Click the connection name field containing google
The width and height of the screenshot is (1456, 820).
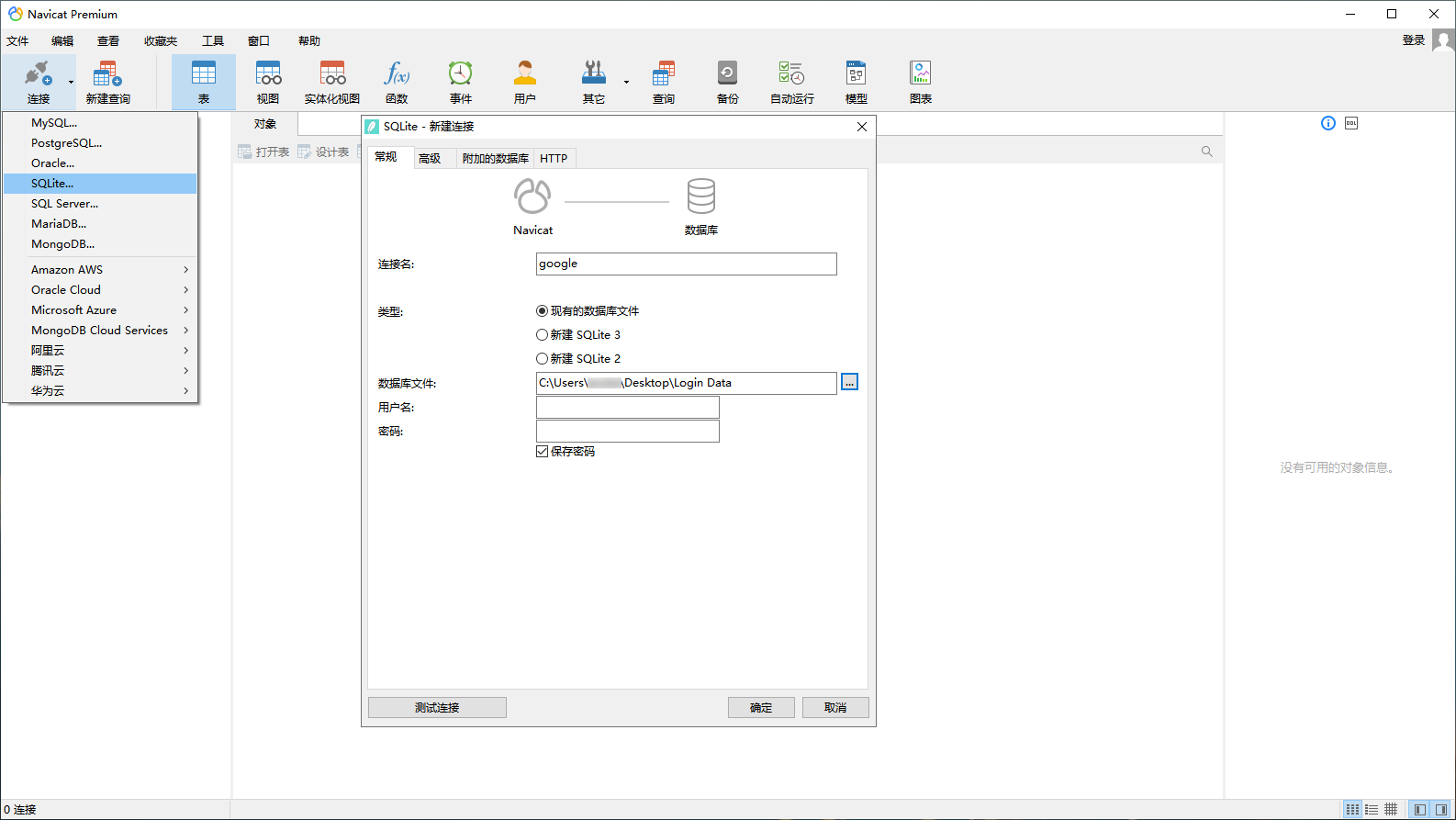pos(687,264)
